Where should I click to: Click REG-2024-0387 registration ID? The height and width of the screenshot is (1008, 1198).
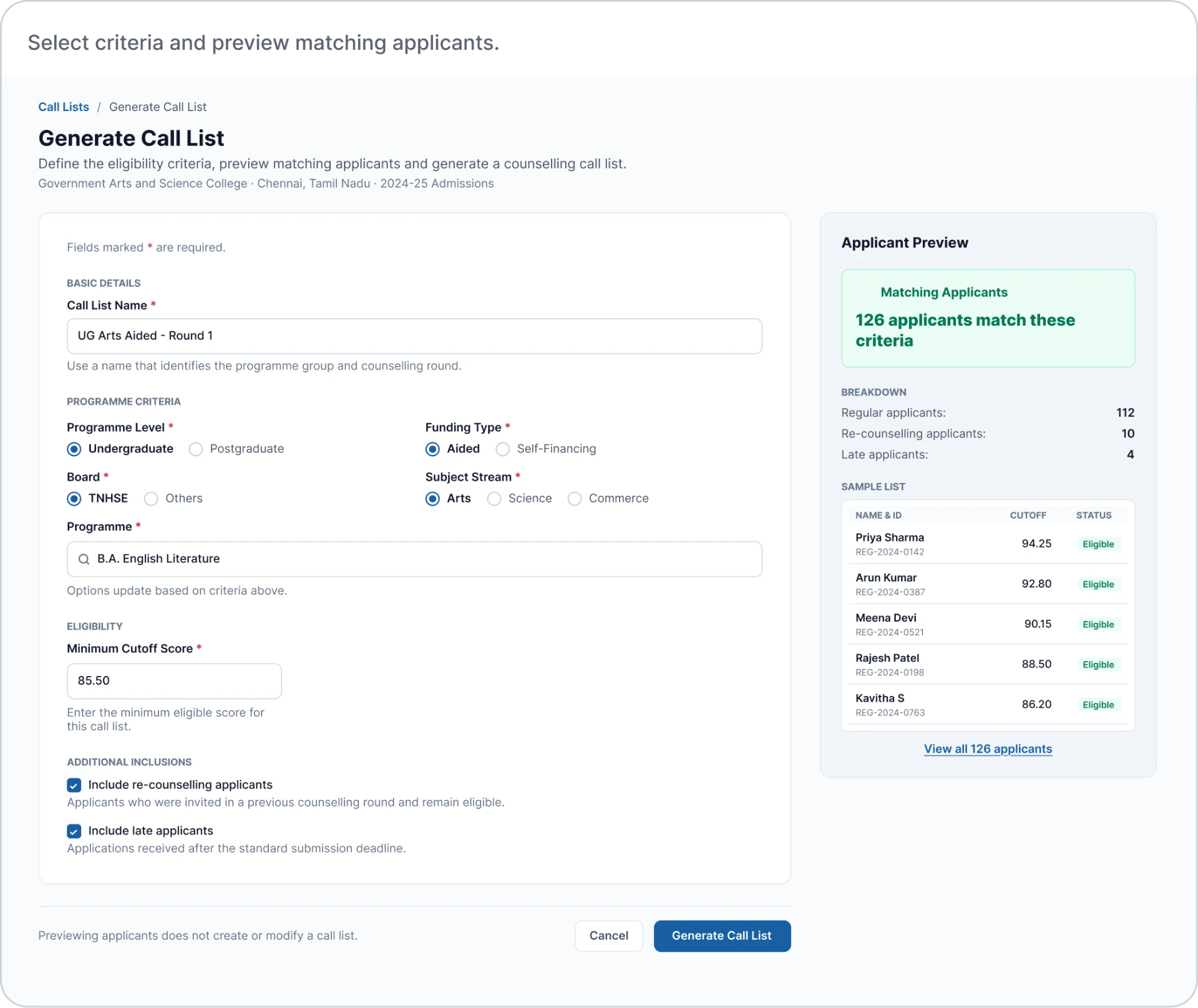(890, 592)
